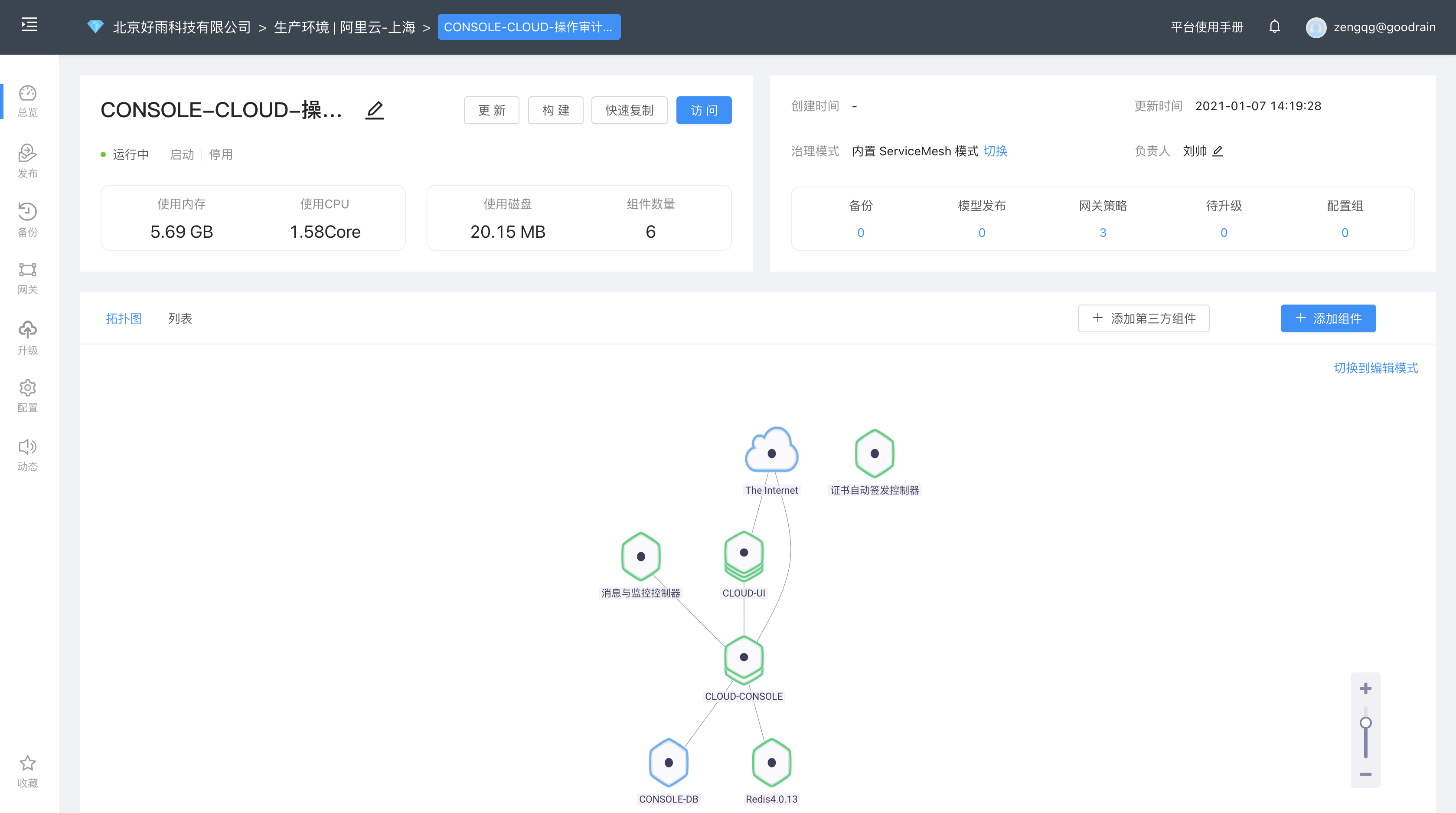Image resolution: width=1456 pixels, height=813 pixels.
Task: Click the 备份 count 0
Action: pyautogui.click(x=861, y=233)
